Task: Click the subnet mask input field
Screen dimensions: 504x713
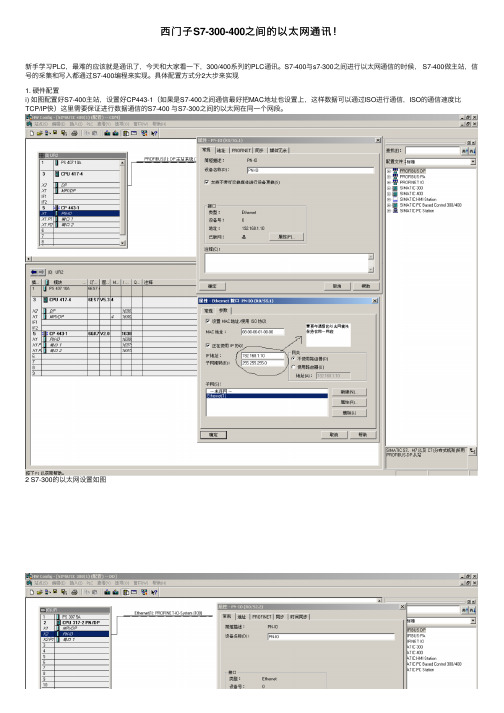Action: (x=262, y=363)
